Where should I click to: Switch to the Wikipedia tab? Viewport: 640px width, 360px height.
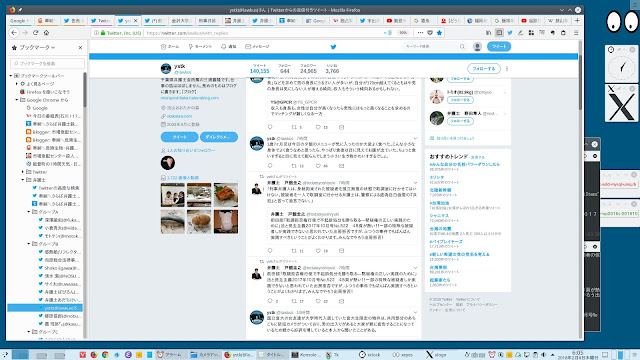pyautogui.click(x=558, y=20)
